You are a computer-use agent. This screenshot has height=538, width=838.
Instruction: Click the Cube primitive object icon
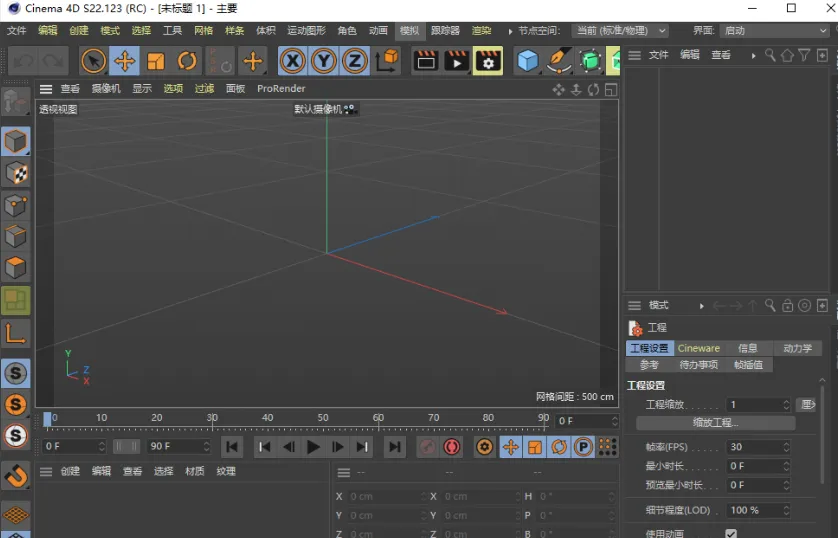527,62
